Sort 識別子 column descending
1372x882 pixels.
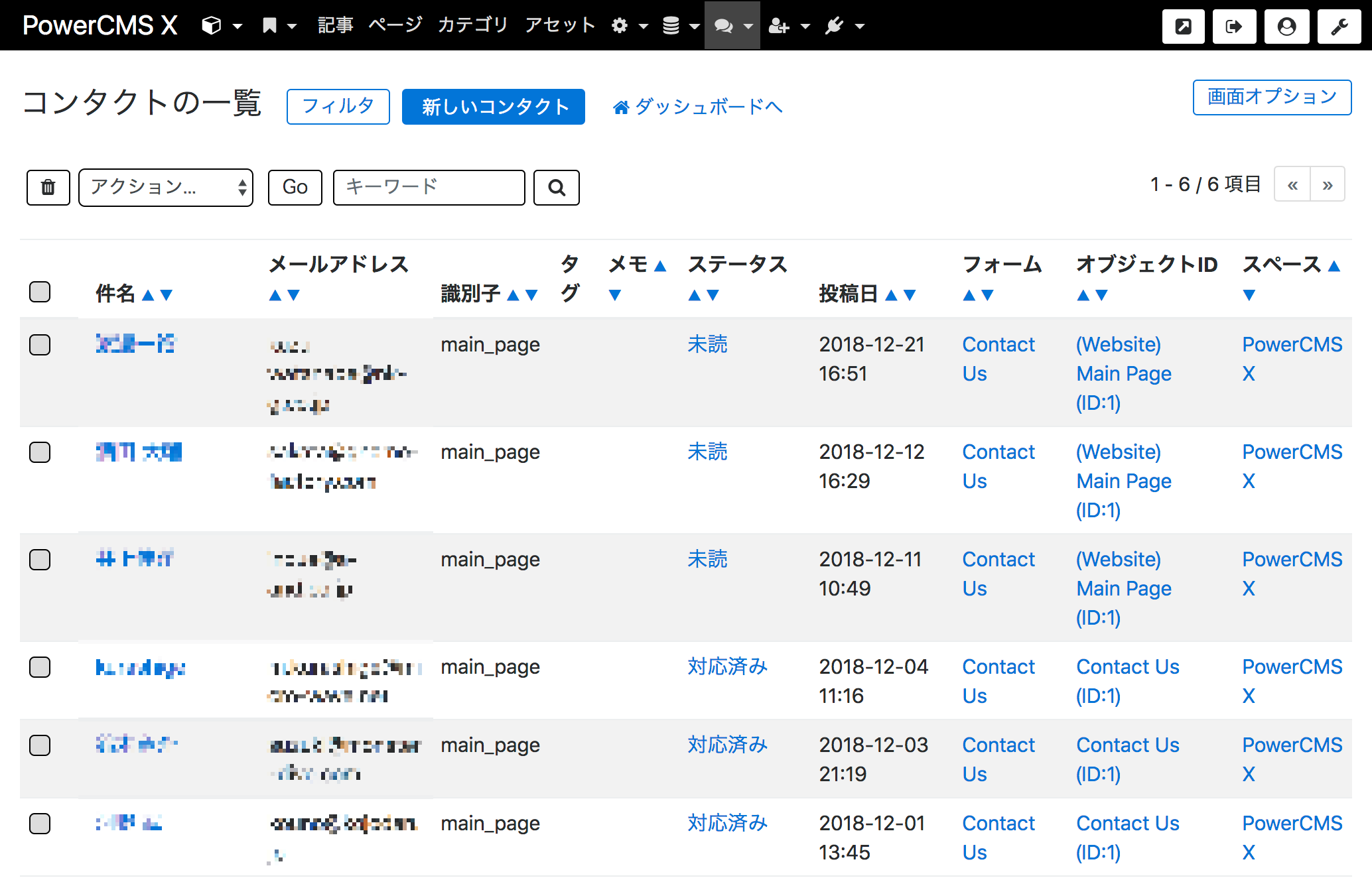coord(531,295)
